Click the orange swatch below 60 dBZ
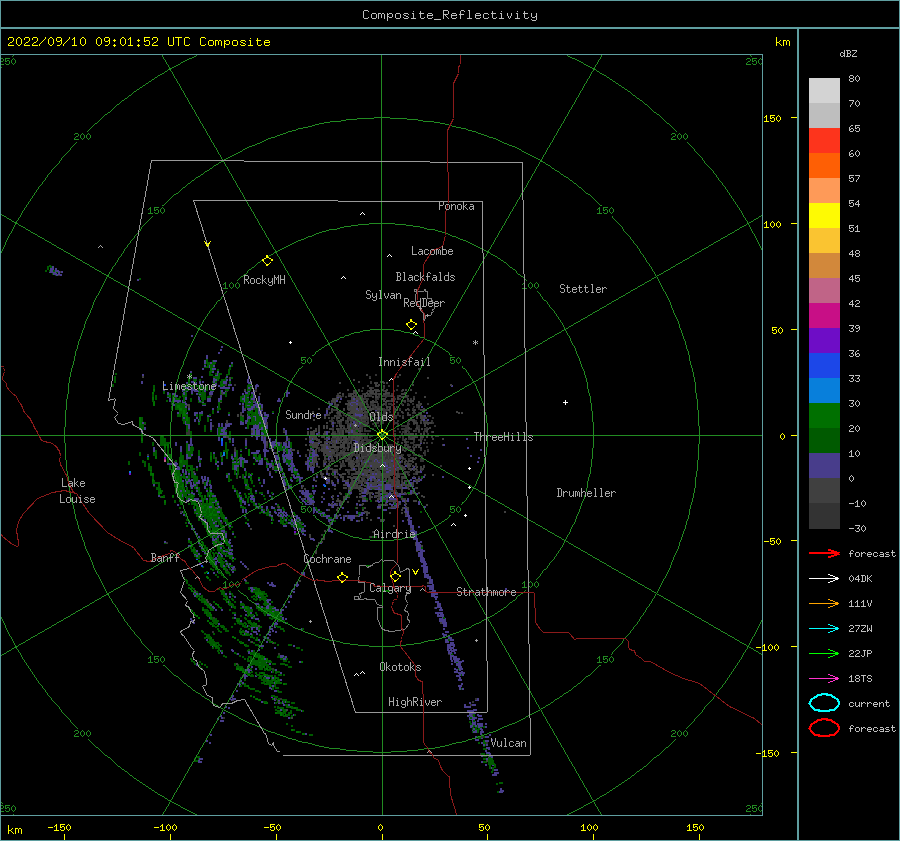This screenshot has width=900, height=841. click(x=824, y=166)
